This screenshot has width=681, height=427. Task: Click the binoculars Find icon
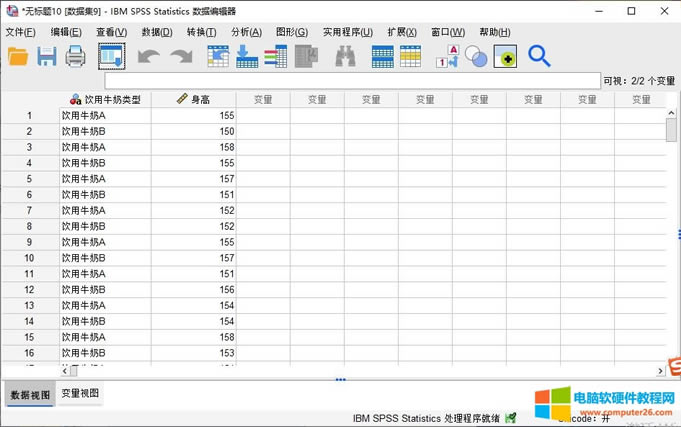346,57
